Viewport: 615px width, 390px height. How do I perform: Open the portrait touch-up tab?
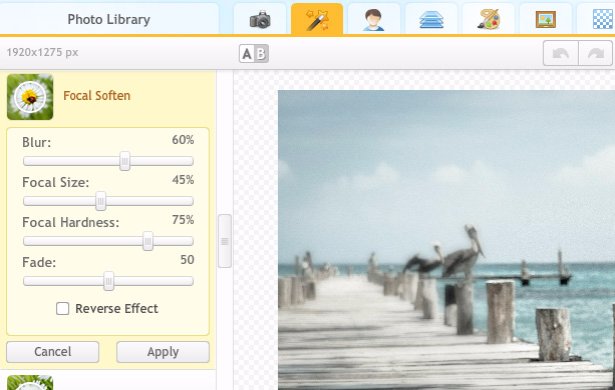(374, 19)
